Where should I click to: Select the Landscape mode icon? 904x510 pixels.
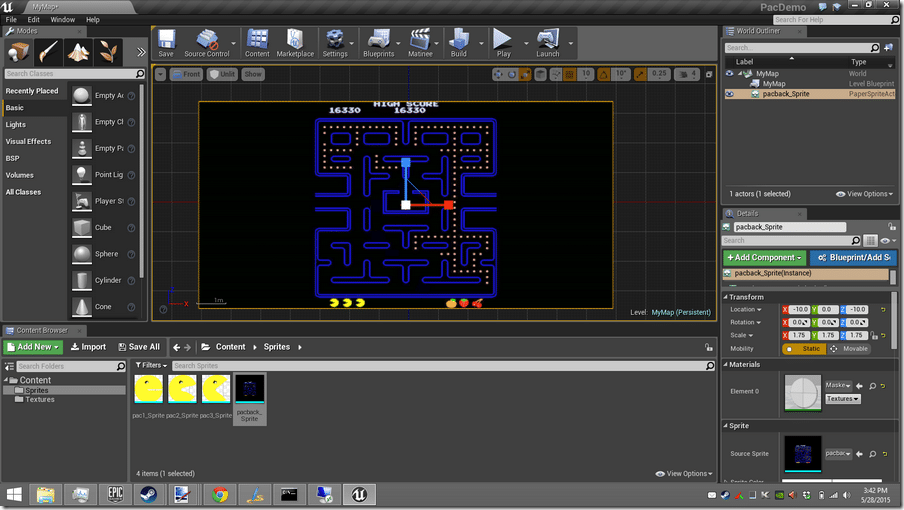tap(78, 53)
